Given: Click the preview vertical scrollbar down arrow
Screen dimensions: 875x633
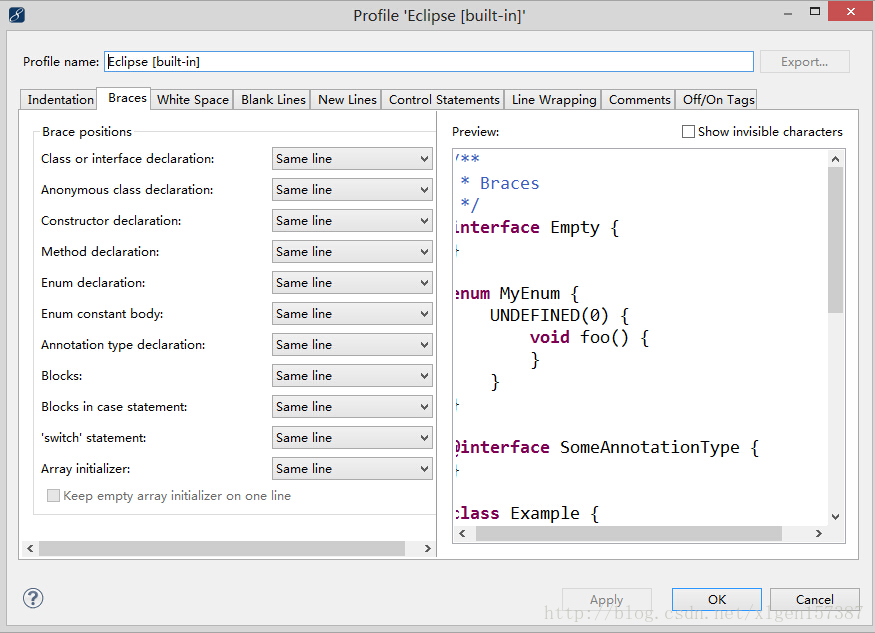Looking at the screenshot, I should [836, 516].
